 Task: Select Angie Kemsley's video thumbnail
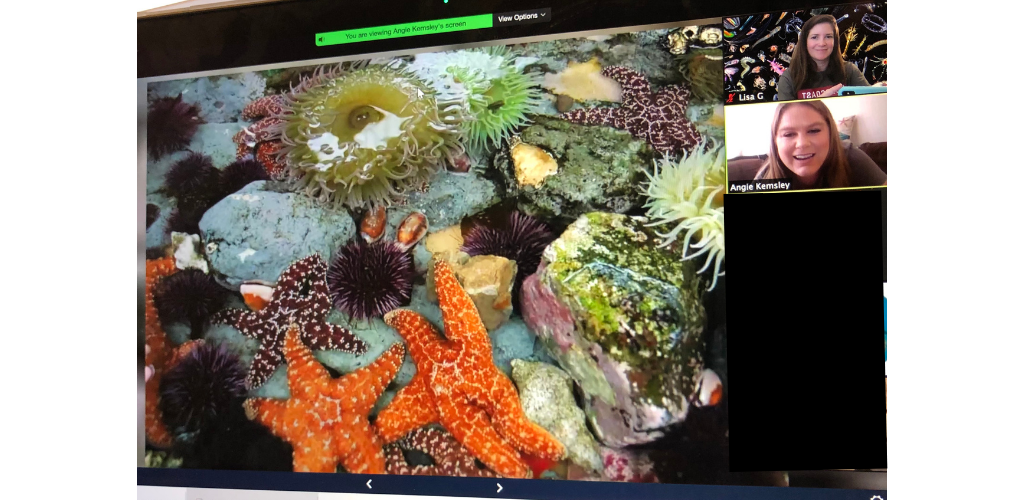(x=805, y=145)
